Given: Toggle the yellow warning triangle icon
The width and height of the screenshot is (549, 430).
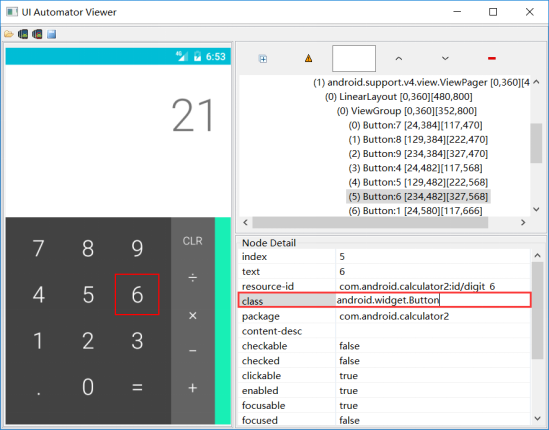Looking at the screenshot, I should coord(308,58).
